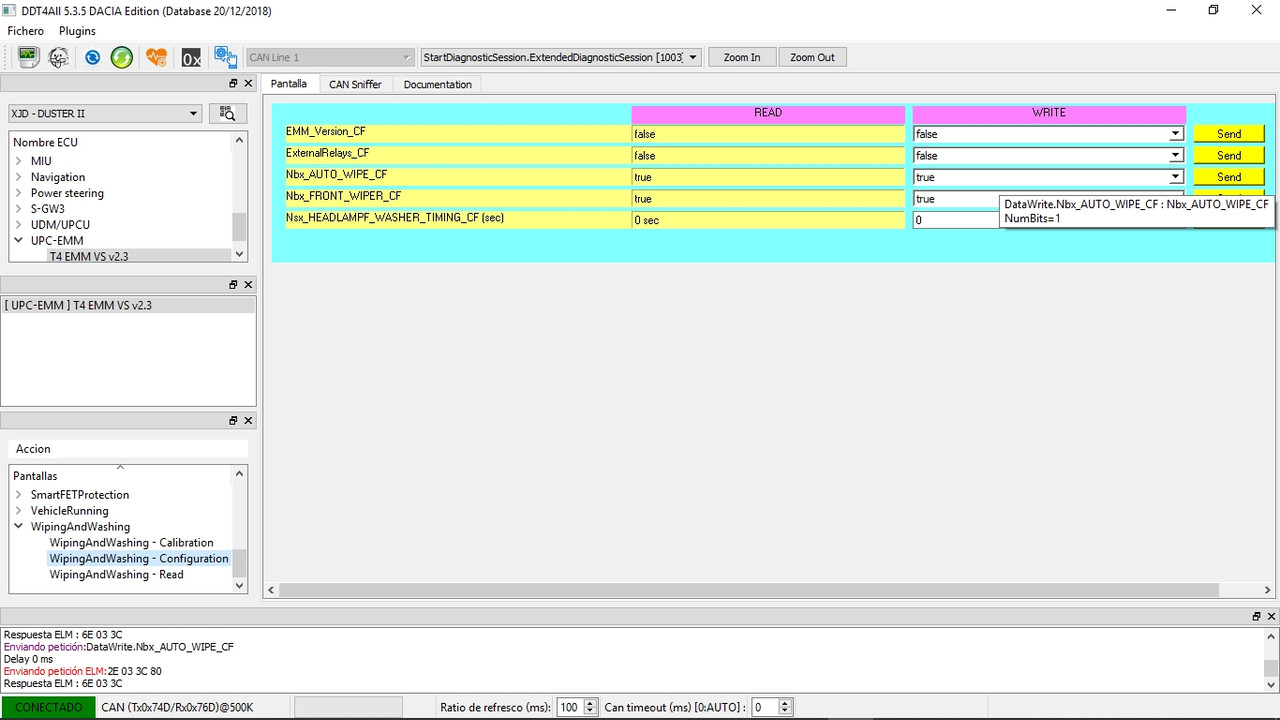Select WipingAndWashing - Configuration screen

(x=139, y=559)
